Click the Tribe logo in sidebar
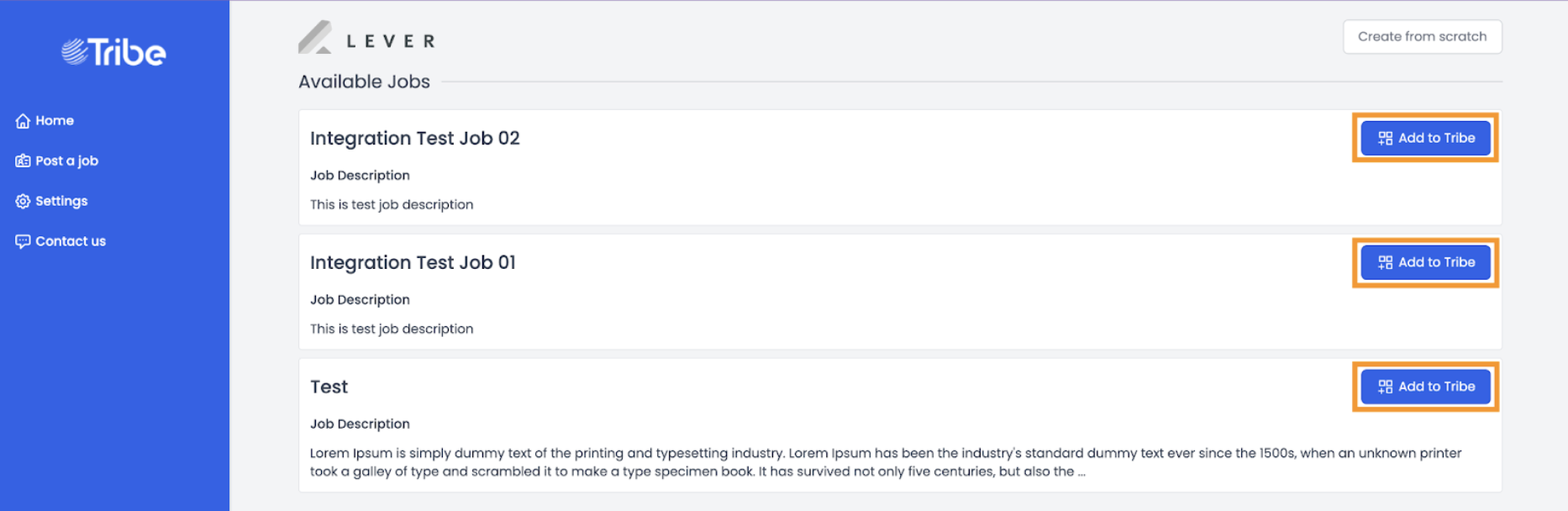The image size is (1568, 511). click(113, 52)
